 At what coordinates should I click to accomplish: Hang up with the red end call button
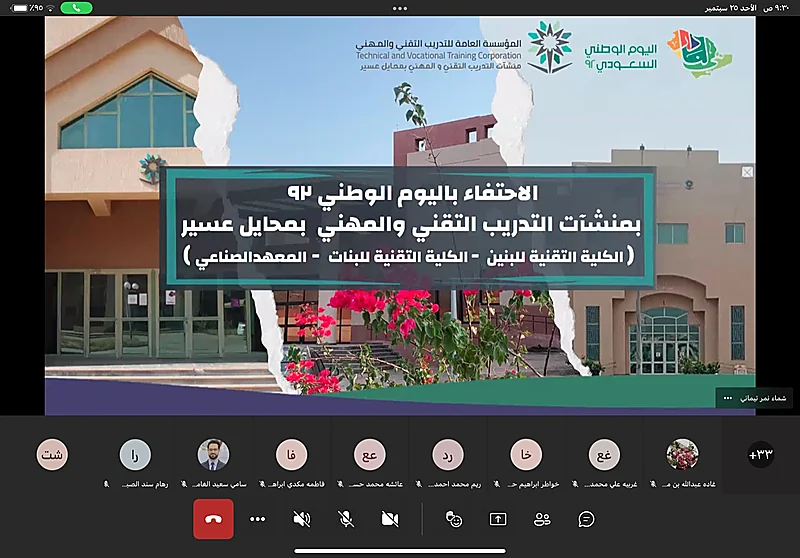tap(213, 519)
